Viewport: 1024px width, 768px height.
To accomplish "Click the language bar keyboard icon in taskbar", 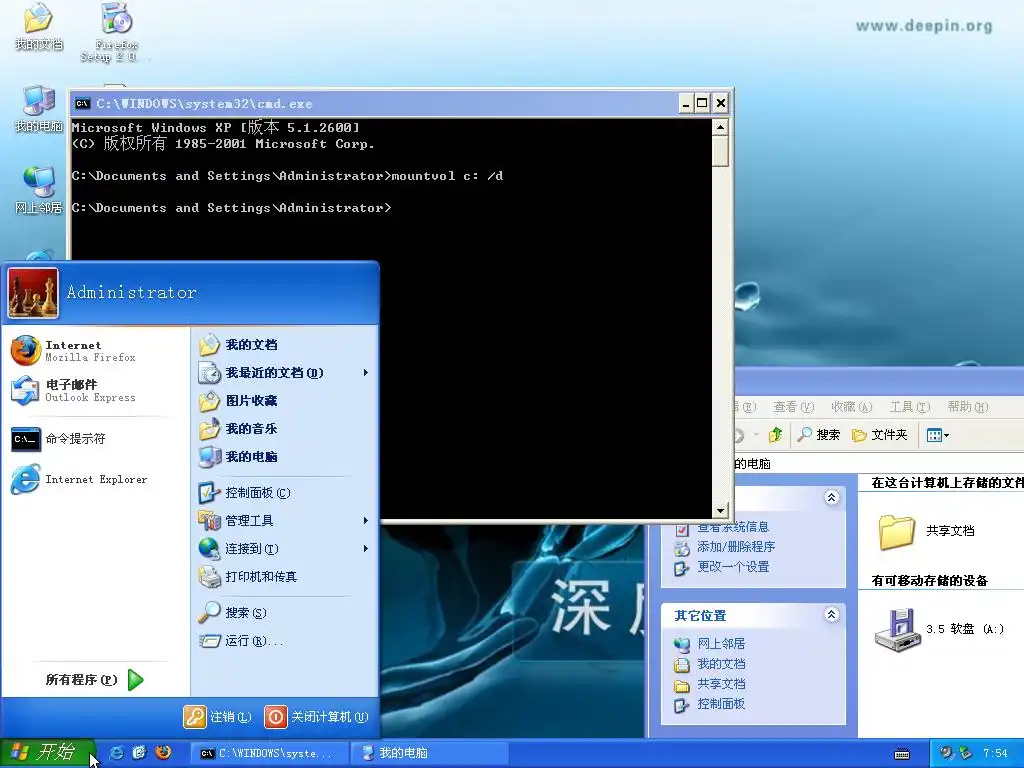I will click(x=902, y=754).
